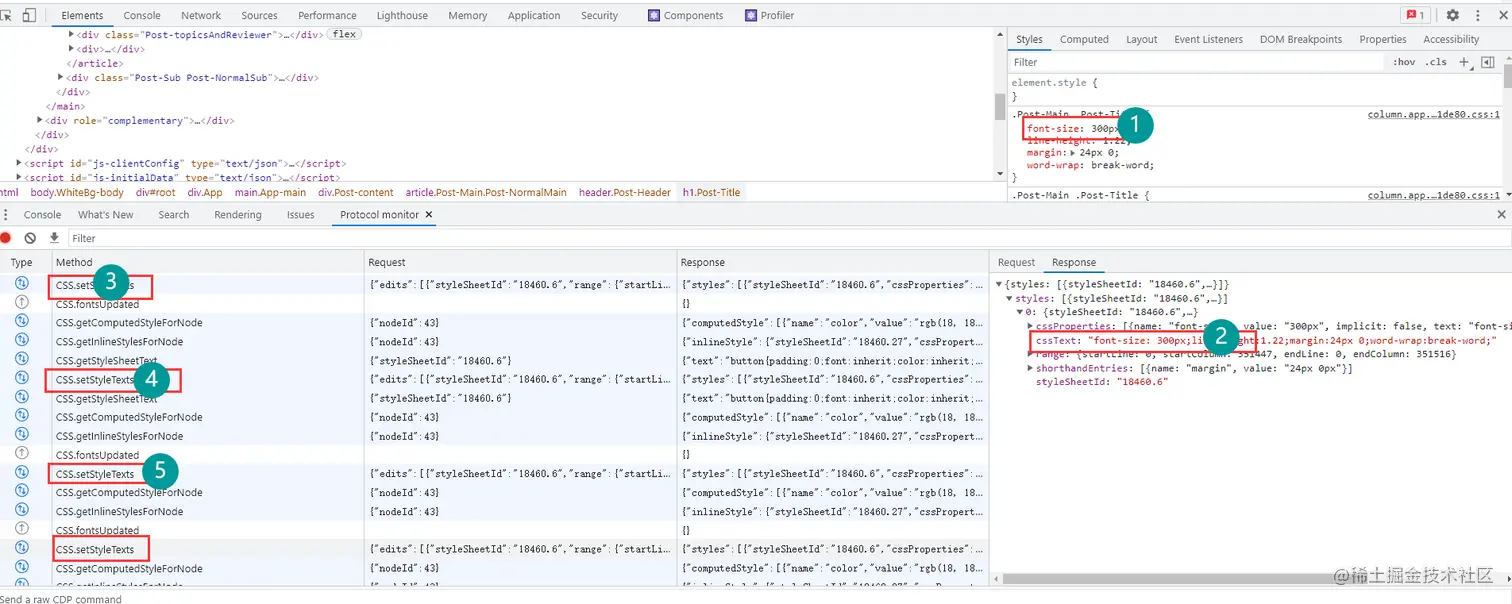
Task: Select h1.Post-Title breadcrumb
Action: pos(711,192)
